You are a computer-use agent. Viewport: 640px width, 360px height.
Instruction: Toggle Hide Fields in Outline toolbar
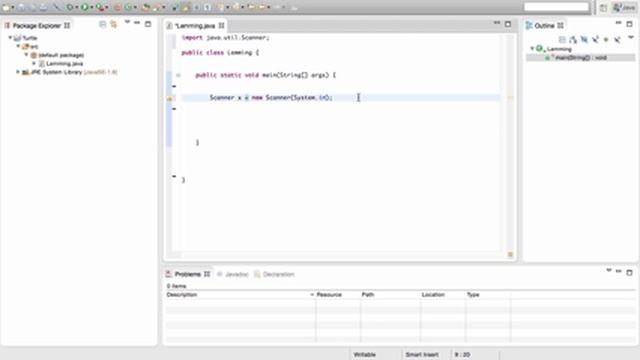pos(584,39)
